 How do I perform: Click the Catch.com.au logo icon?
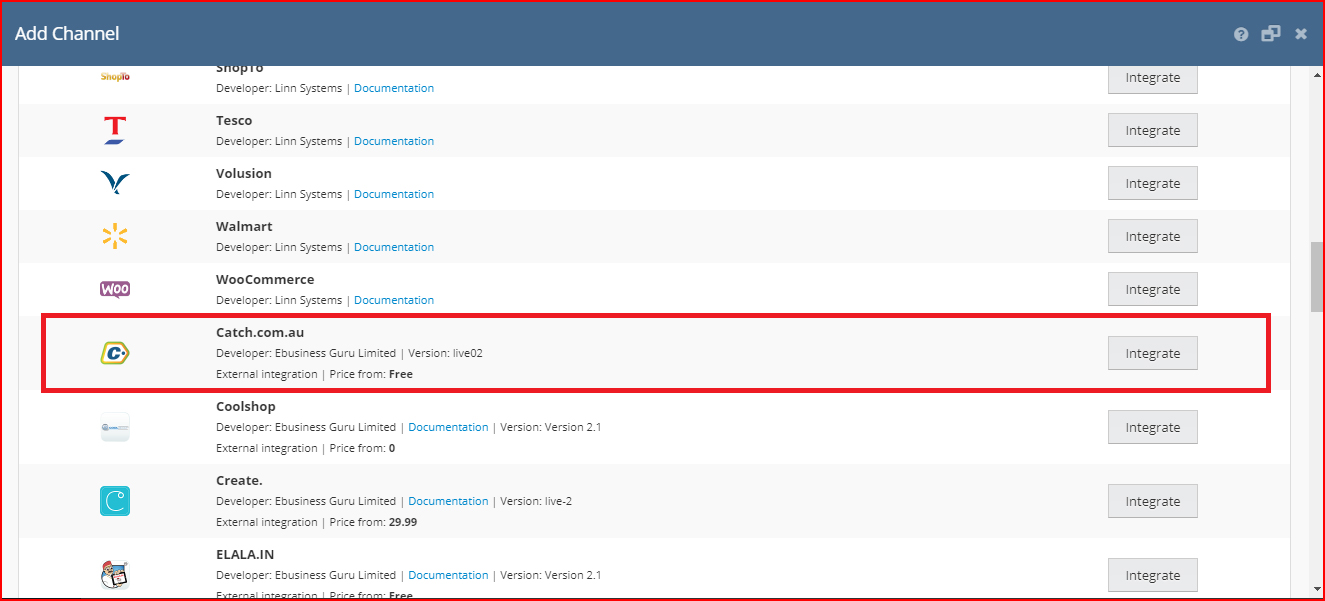pos(116,353)
